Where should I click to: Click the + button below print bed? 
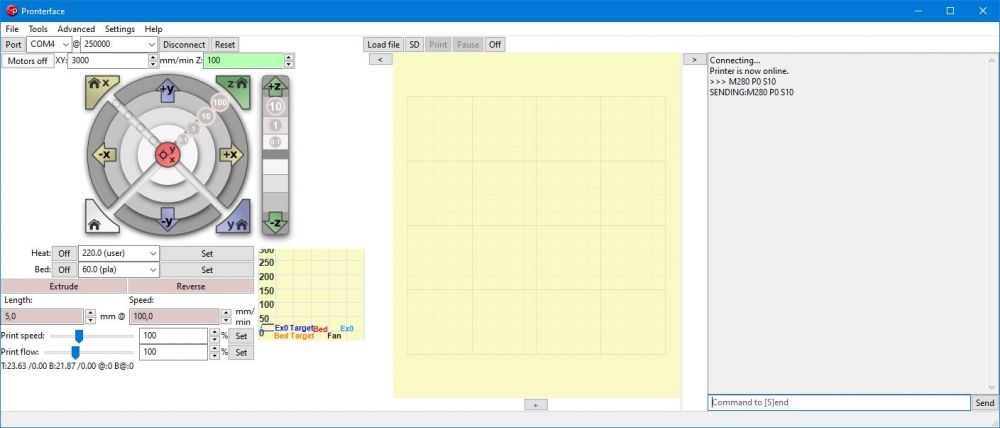coord(536,404)
